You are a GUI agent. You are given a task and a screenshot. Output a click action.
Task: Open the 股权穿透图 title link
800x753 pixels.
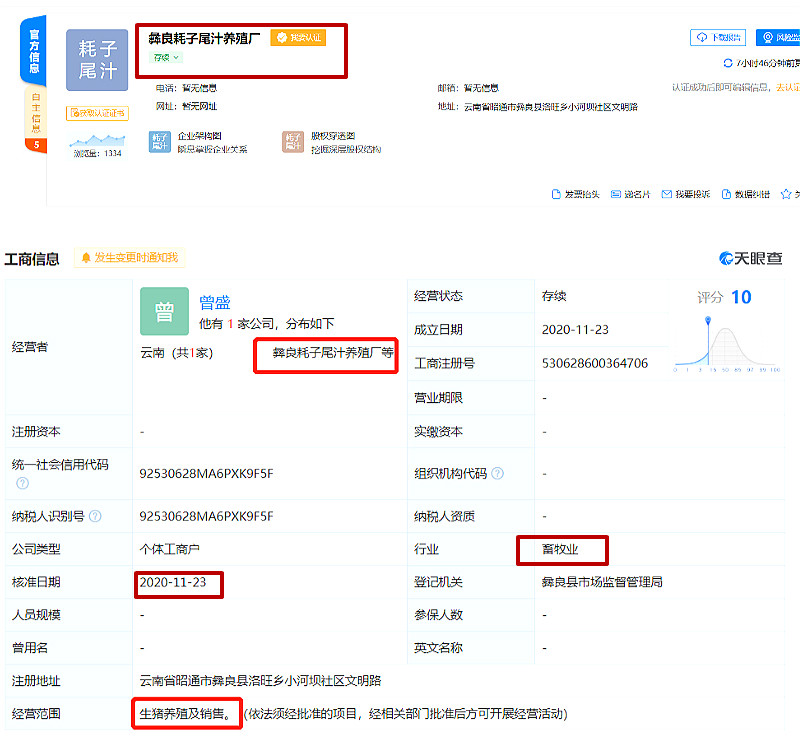click(333, 136)
